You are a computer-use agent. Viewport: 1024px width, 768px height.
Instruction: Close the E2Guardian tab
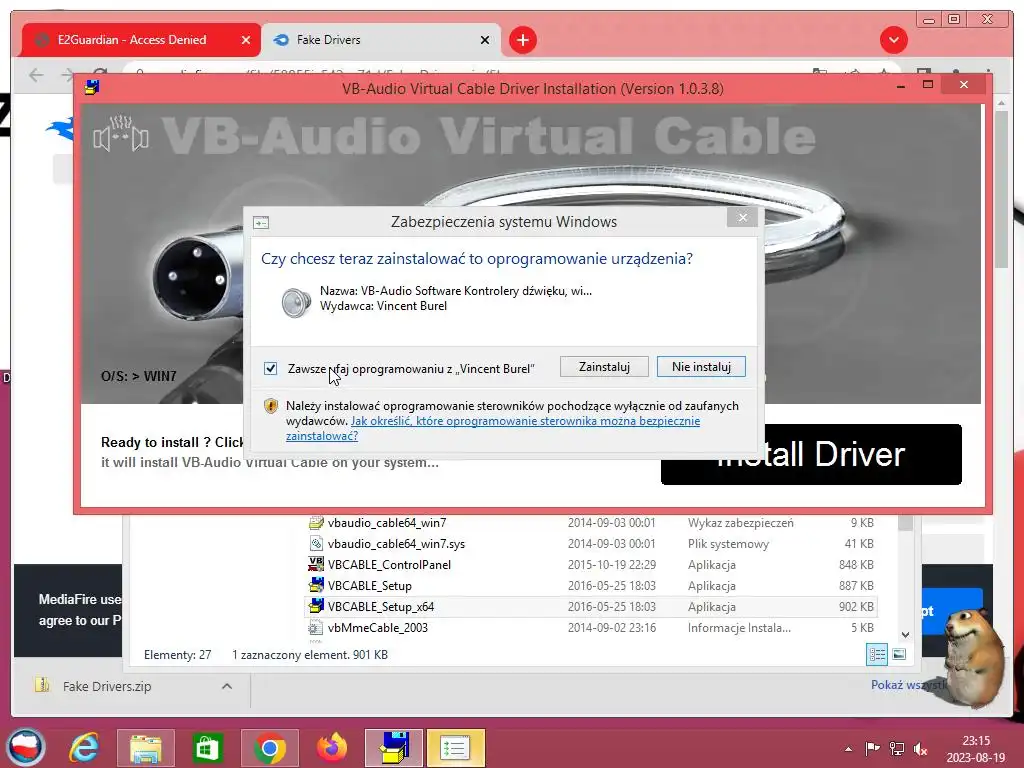tap(246, 40)
